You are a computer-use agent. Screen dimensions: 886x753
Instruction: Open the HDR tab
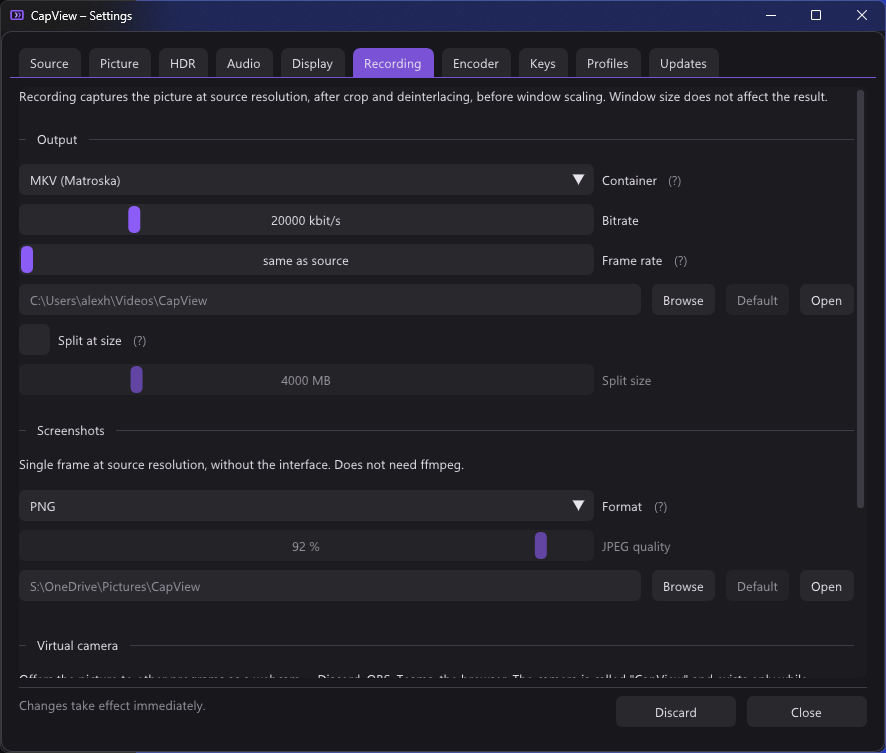point(183,63)
